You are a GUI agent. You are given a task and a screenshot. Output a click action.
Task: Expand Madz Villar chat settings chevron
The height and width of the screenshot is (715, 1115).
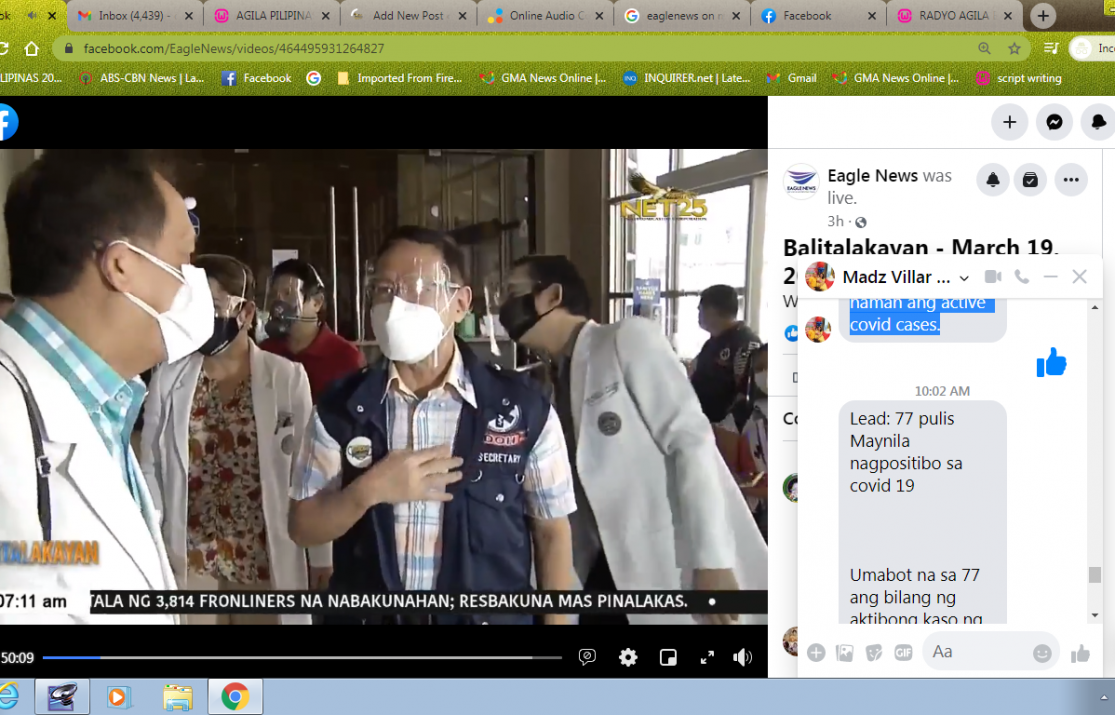964,278
